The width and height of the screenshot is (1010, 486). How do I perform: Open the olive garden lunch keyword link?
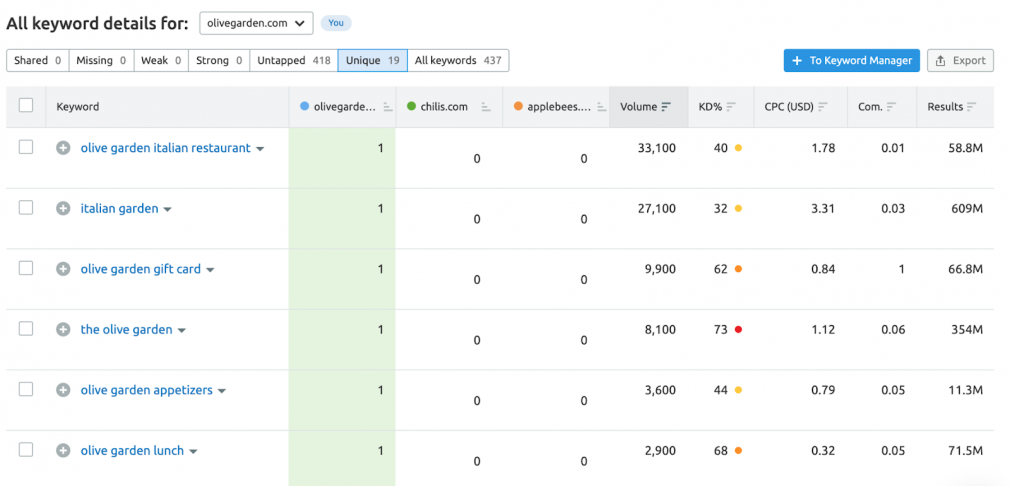point(132,451)
